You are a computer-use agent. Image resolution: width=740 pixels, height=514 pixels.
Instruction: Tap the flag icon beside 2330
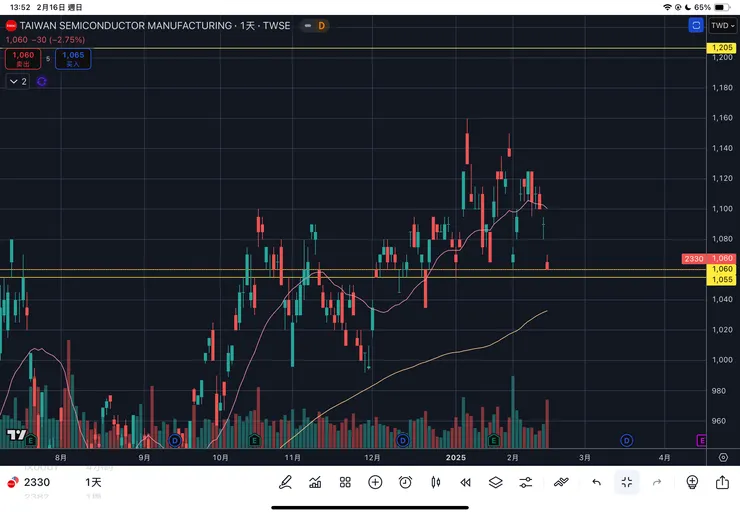point(13,482)
